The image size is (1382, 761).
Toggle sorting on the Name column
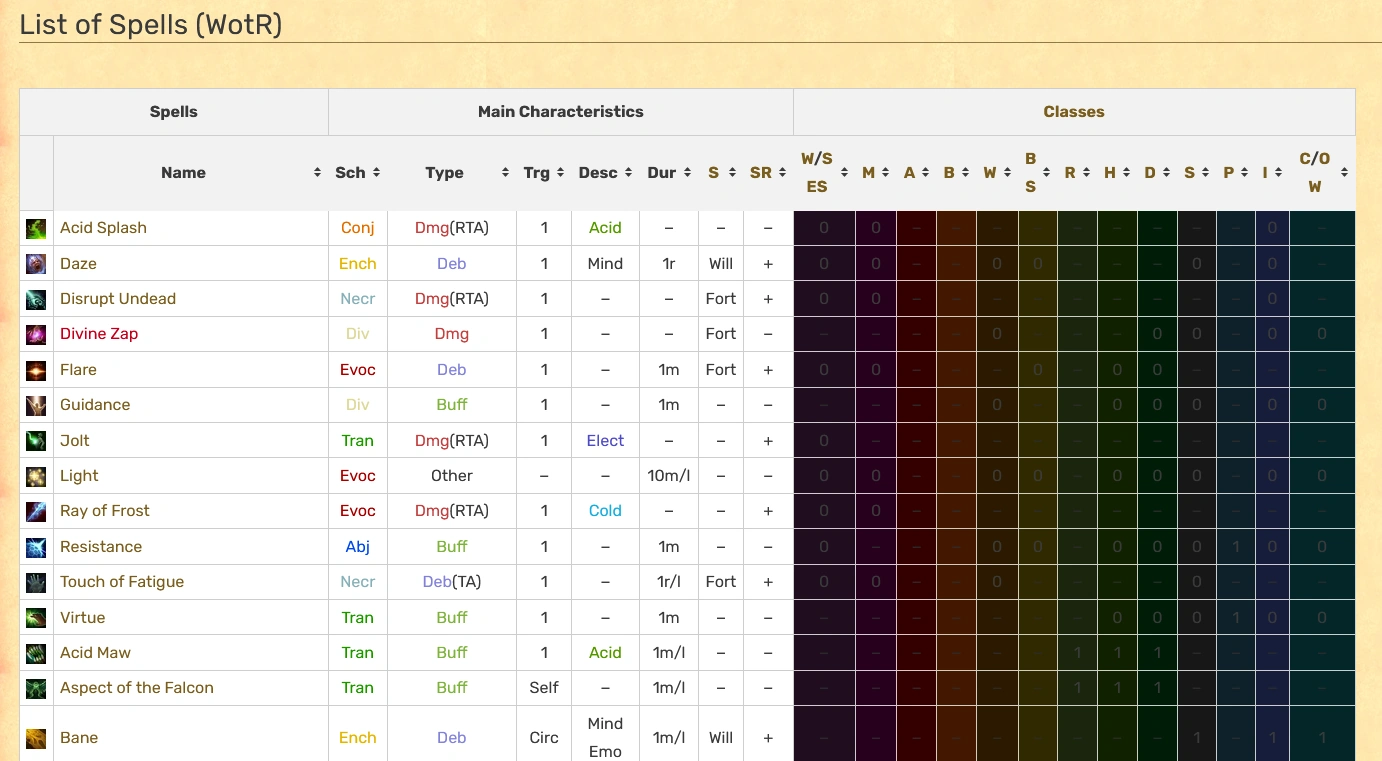point(317,172)
